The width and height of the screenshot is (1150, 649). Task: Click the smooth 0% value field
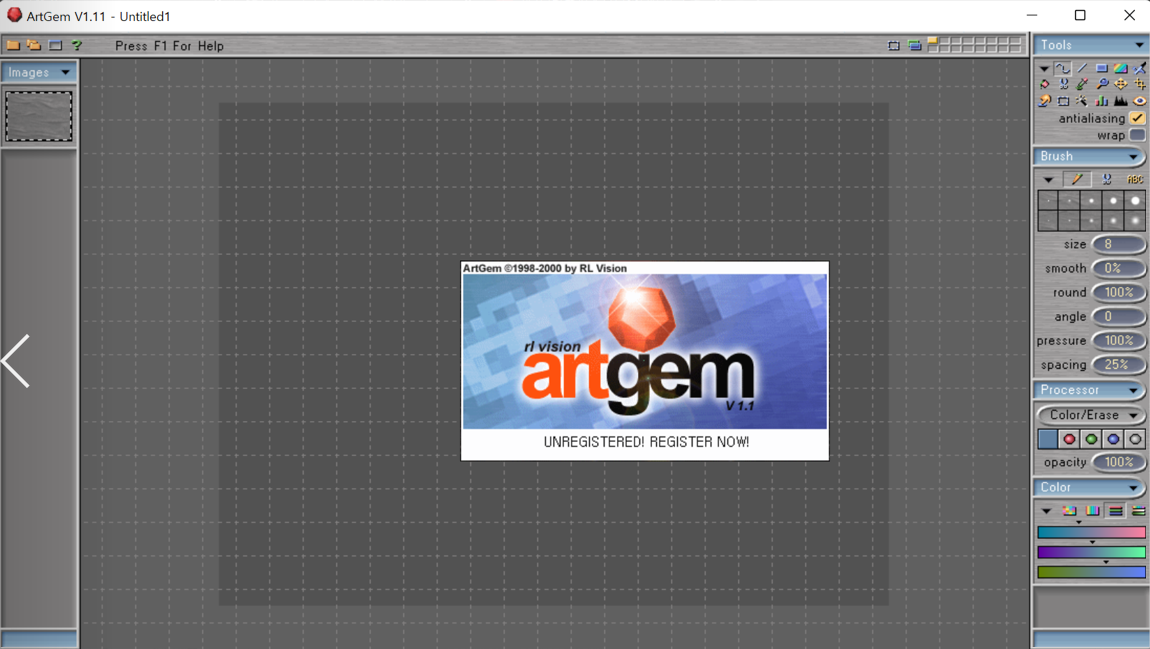(1118, 268)
